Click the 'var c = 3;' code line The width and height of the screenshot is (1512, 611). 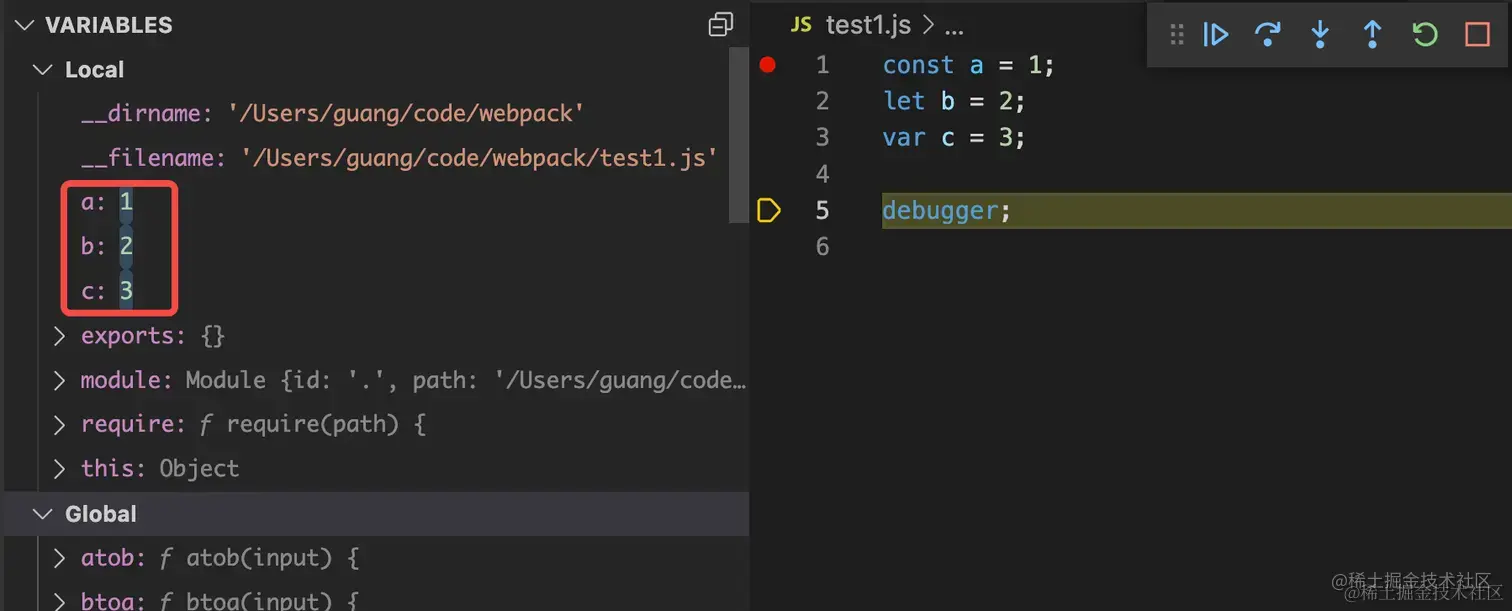tap(954, 137)
